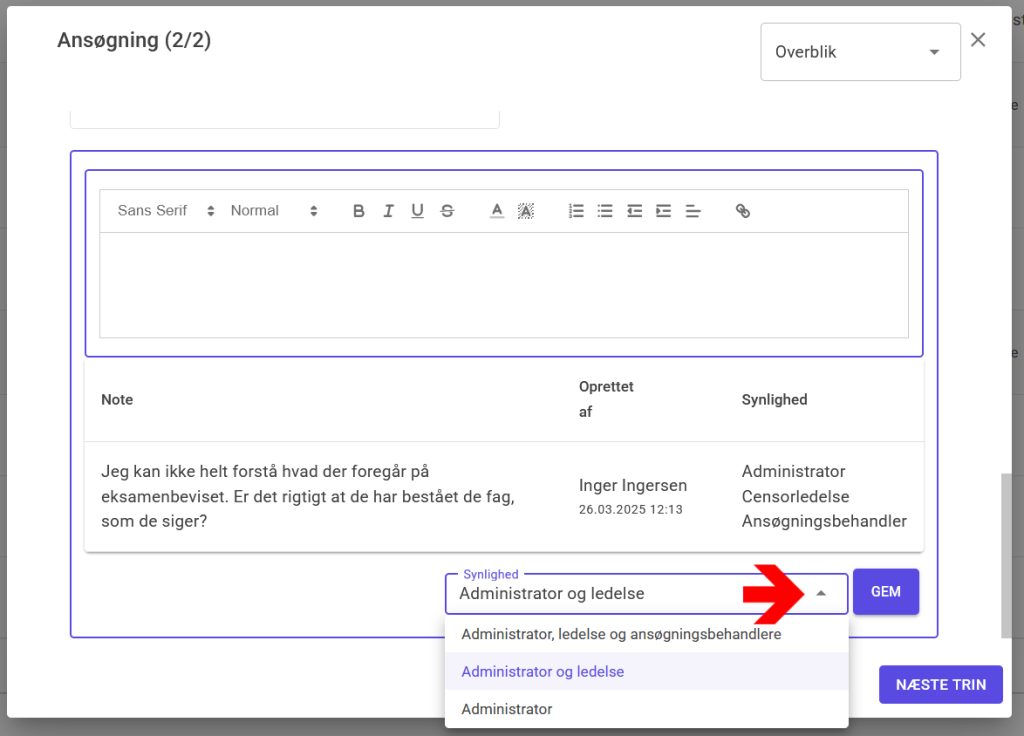The width and height of the screenshot is (1024, 736).
Task: Click inside the note text editor area
Action: (x=503, y=285)
